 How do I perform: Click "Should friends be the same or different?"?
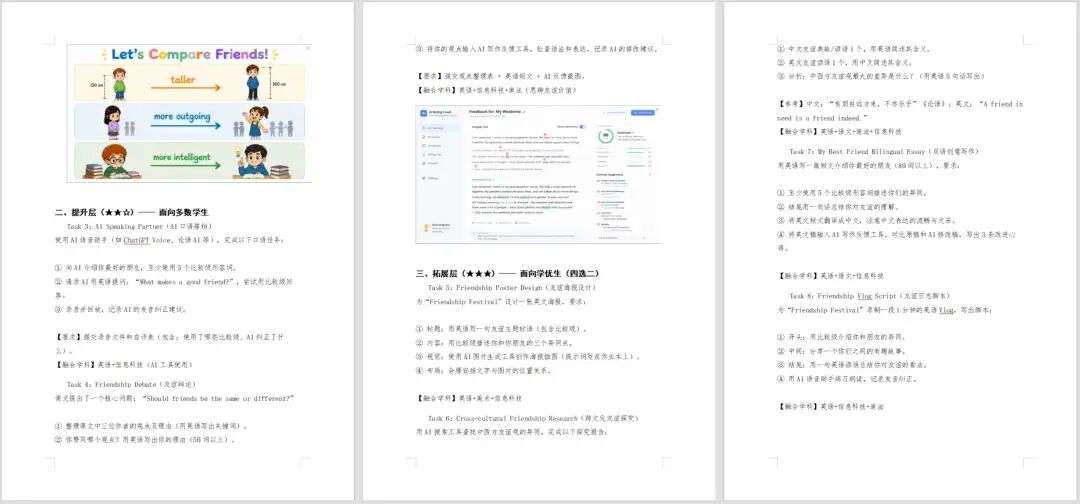pos(218,398)
